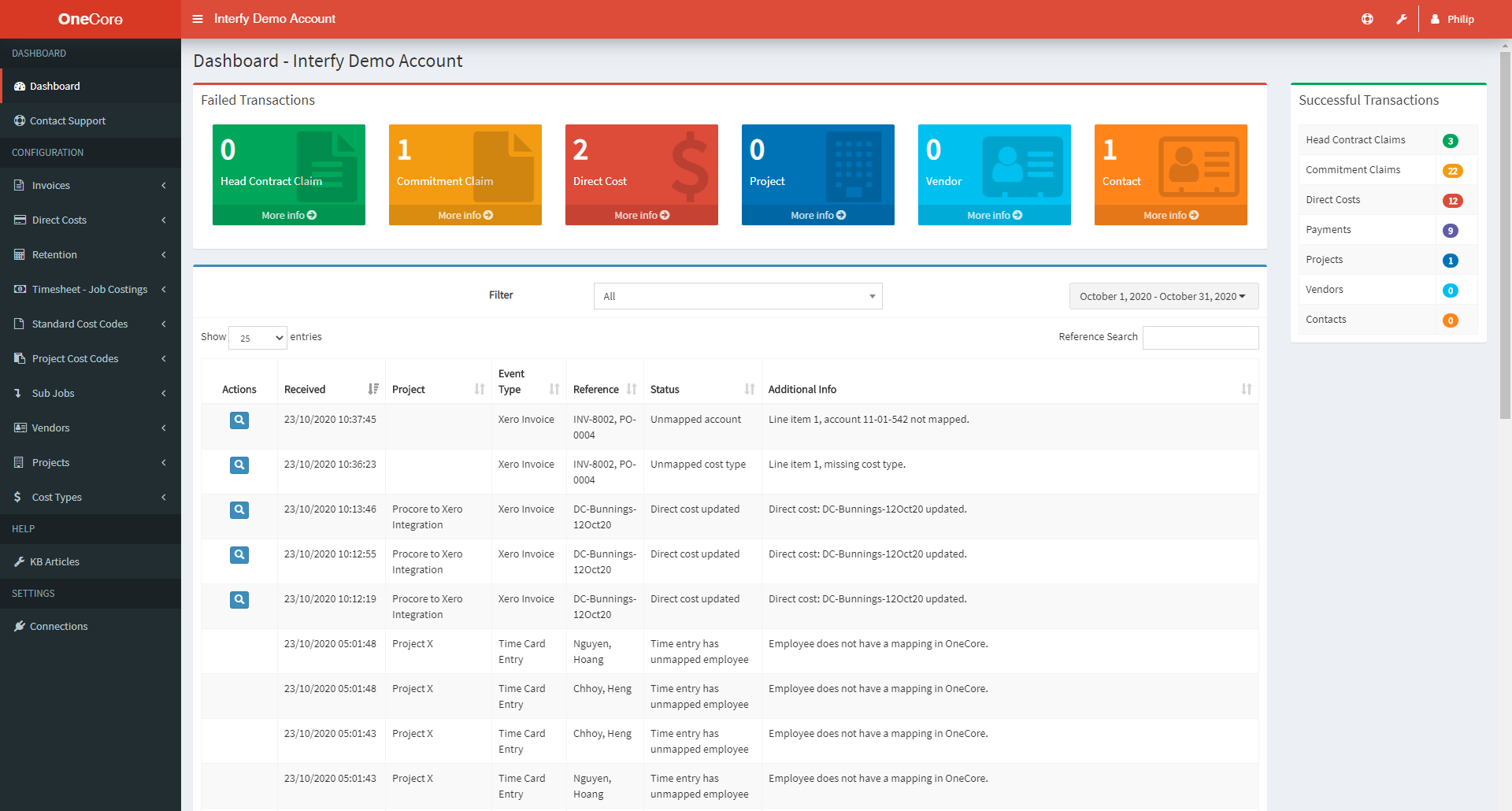1512x811 pixels.
Task: Open Philip user menu
Action: point(1453,19)
